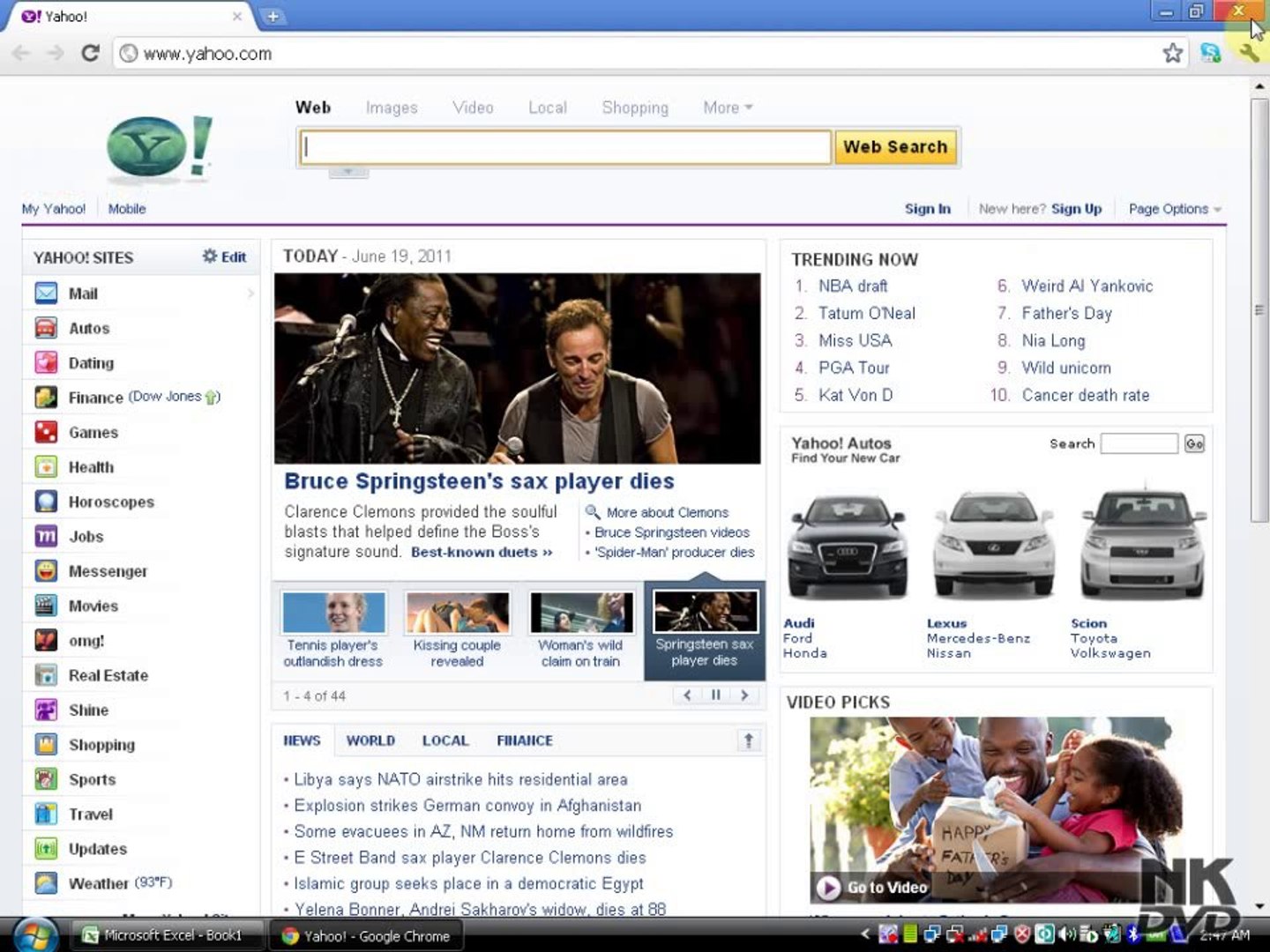This screenshot has width=1270, height=952.
Task: Open NBA draft trending topic
Action: [x=853, y=286]
